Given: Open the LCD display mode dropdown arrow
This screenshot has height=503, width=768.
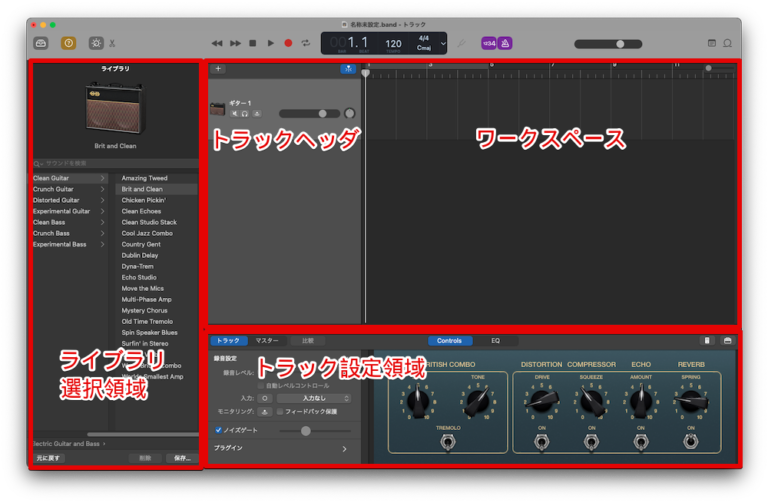Looking at the screenshot, I should click(x=443, y=44).
